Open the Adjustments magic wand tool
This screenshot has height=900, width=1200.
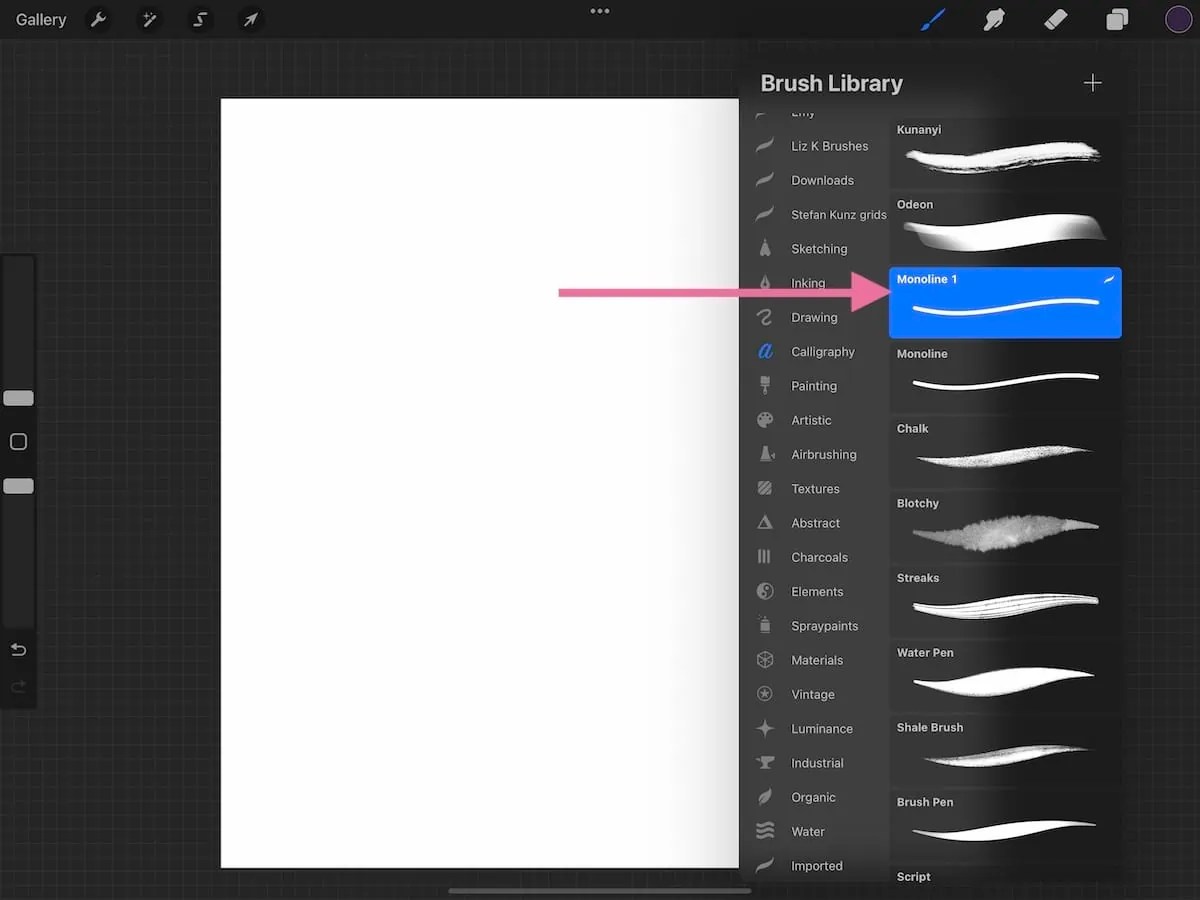(x=149, y=19)
